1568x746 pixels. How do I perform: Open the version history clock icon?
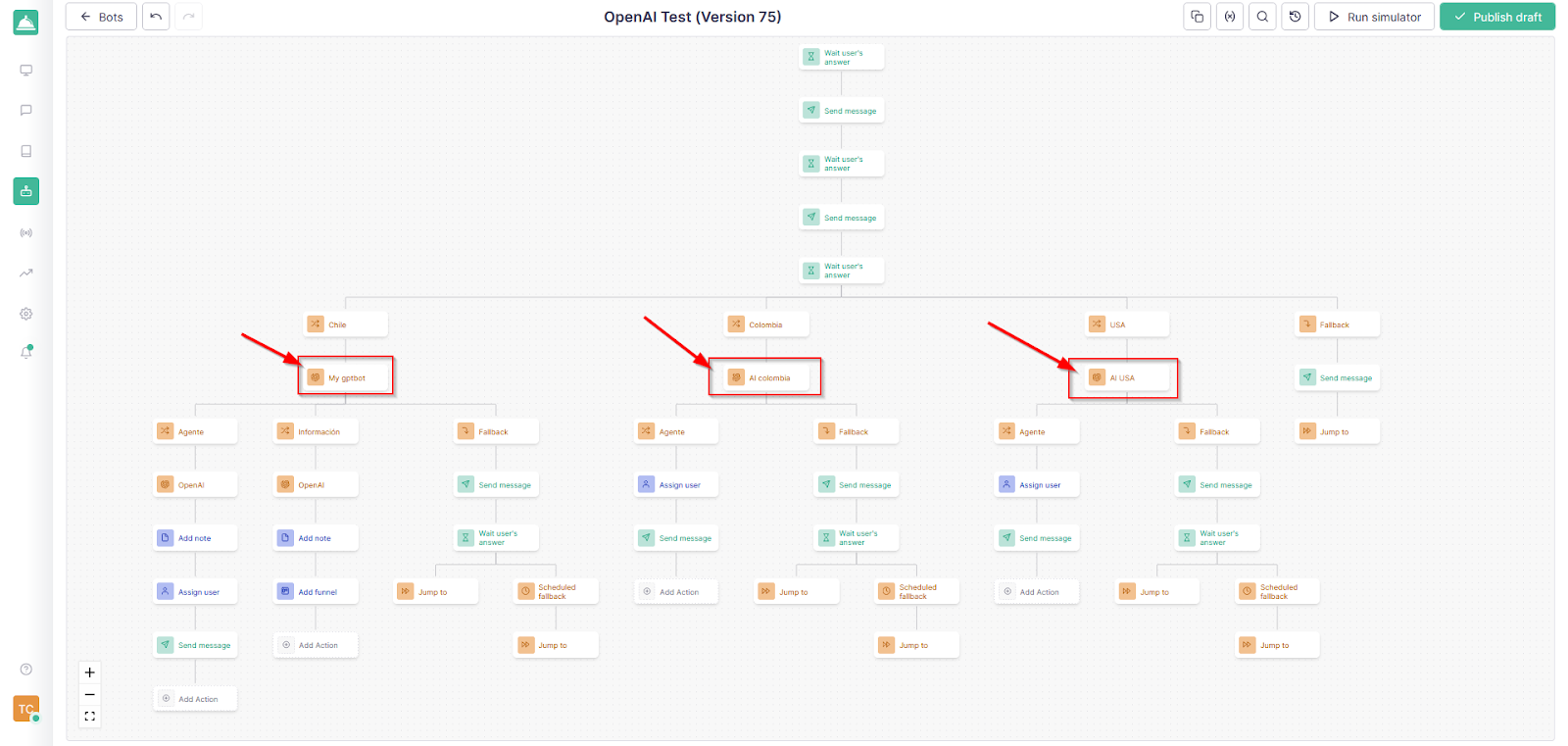(1296, 17)
